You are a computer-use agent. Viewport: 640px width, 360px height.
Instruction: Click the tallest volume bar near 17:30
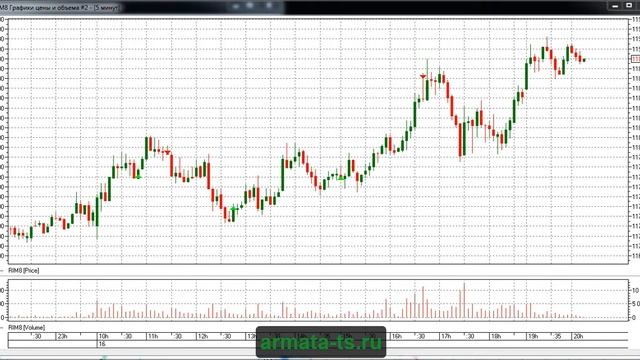[464, 300]
